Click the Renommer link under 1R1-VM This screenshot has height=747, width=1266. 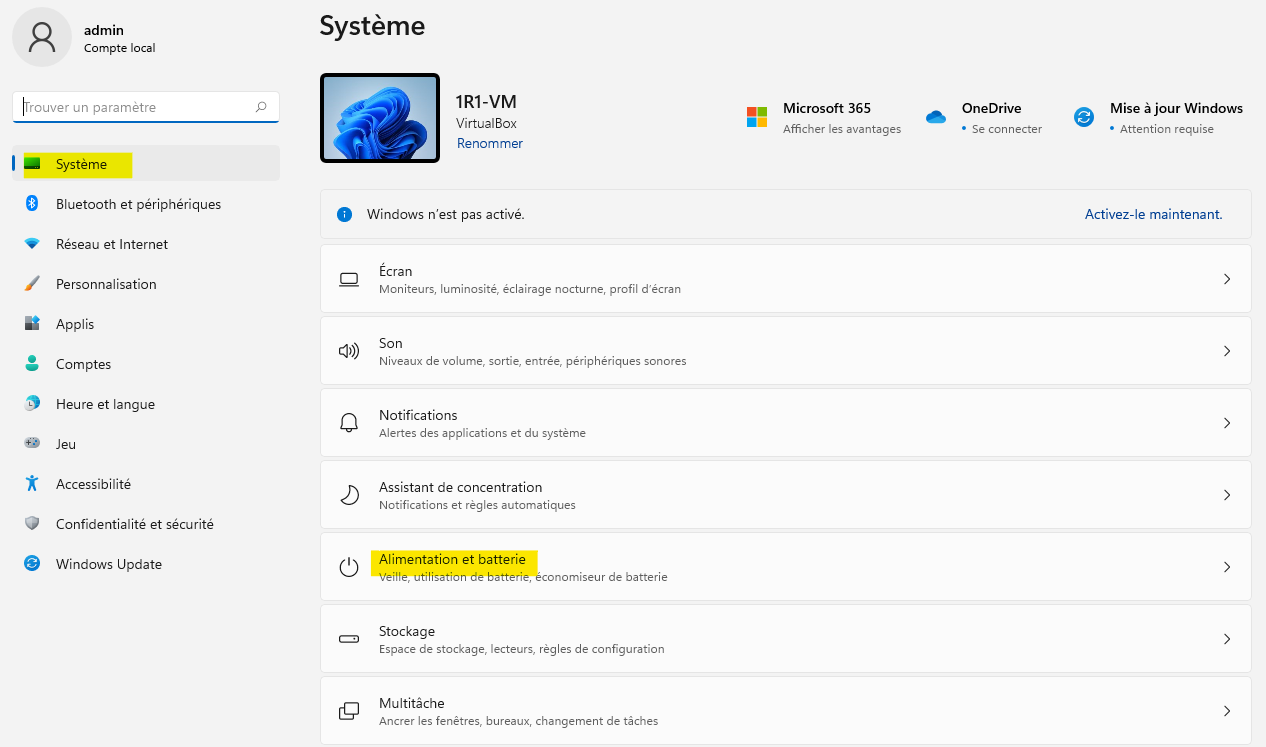[490, 143]
